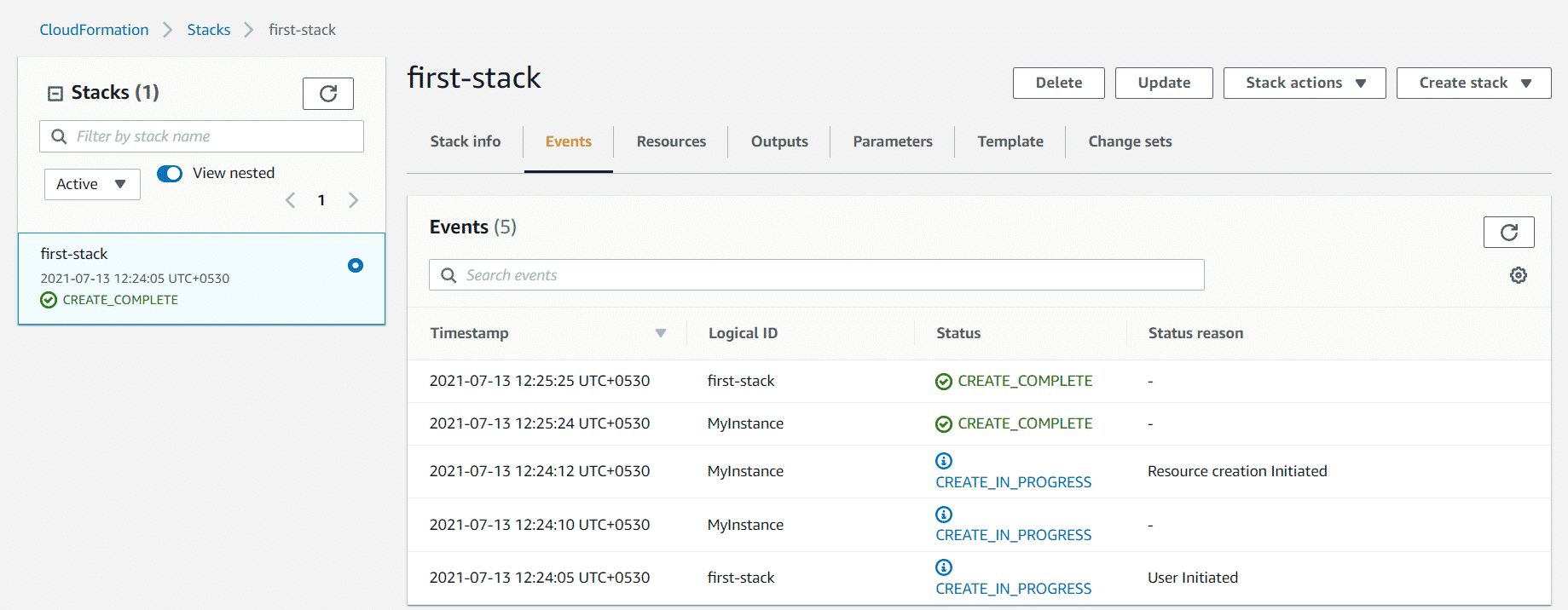Collapse the Stacks side panel icon
This screenshot has height=610, width=1568.
click(55, 93)
